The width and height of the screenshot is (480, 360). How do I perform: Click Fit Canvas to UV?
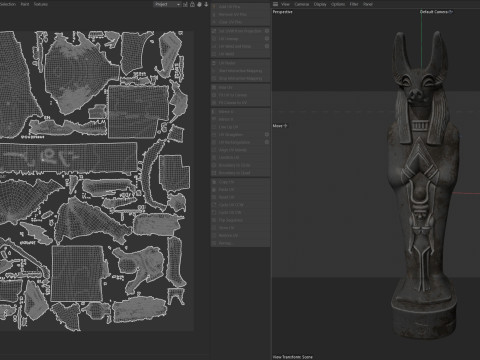pyautogui.click(x=240, y=103)
